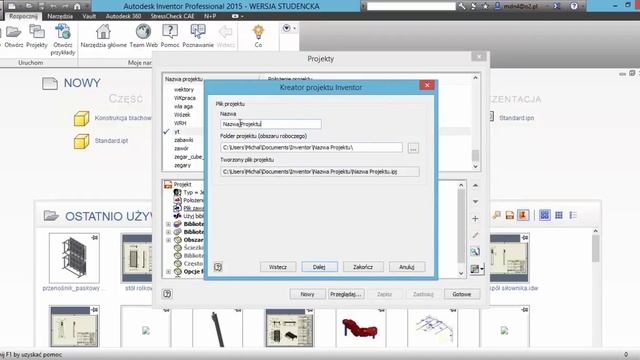Click the Gotowe button
Image resolution: width=640 pixels, height=360 pixels.
462,294
